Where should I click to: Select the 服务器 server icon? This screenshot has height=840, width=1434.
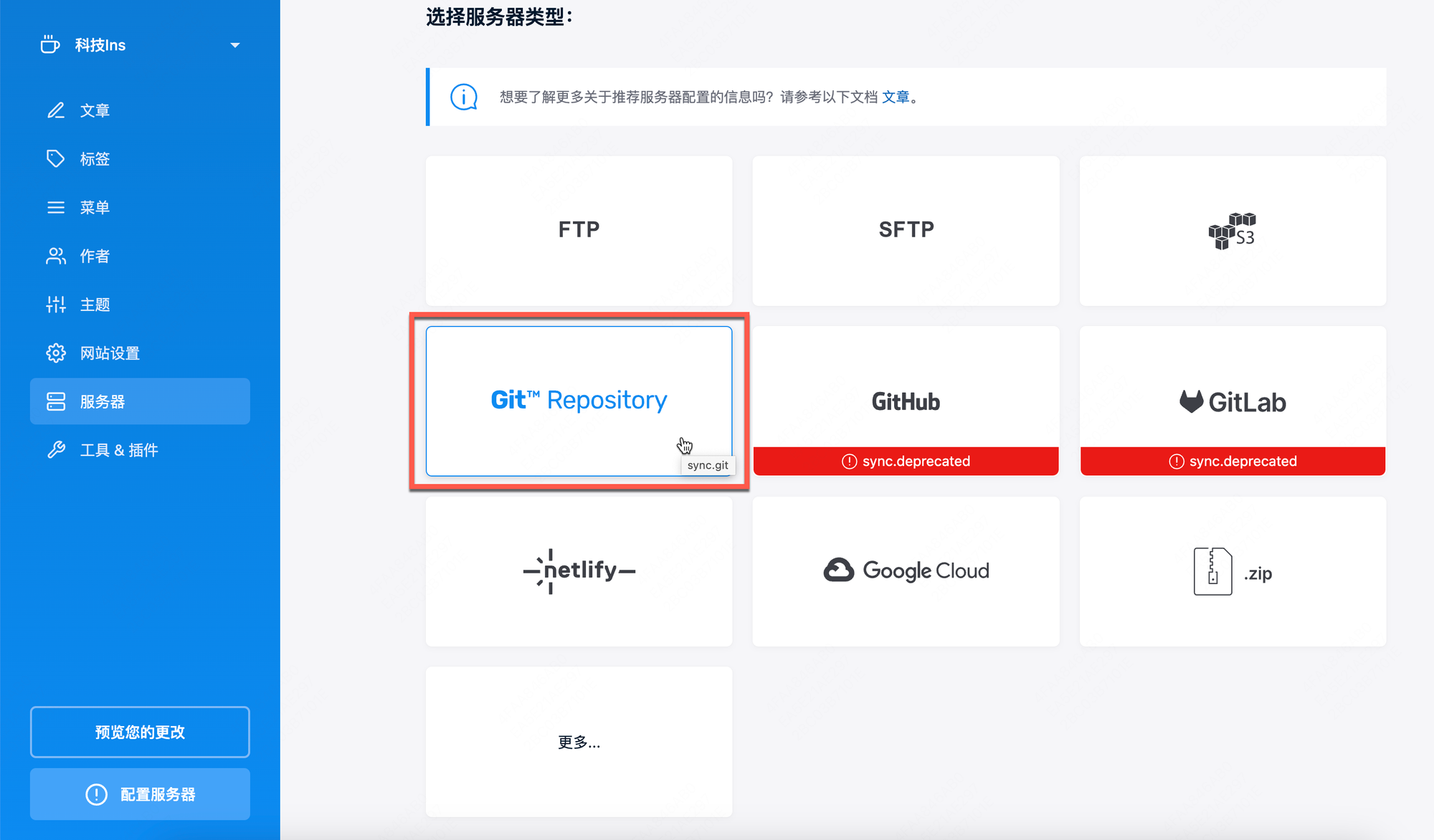coord(56,401)
